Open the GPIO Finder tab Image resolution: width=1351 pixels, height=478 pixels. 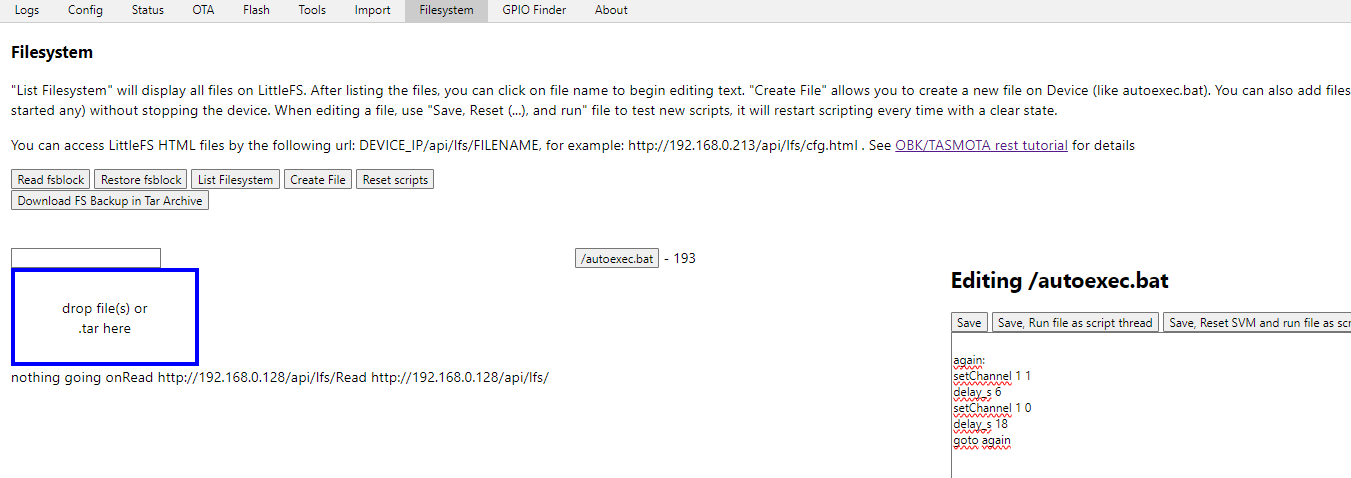pyautogui.click(x=534, y=10)
